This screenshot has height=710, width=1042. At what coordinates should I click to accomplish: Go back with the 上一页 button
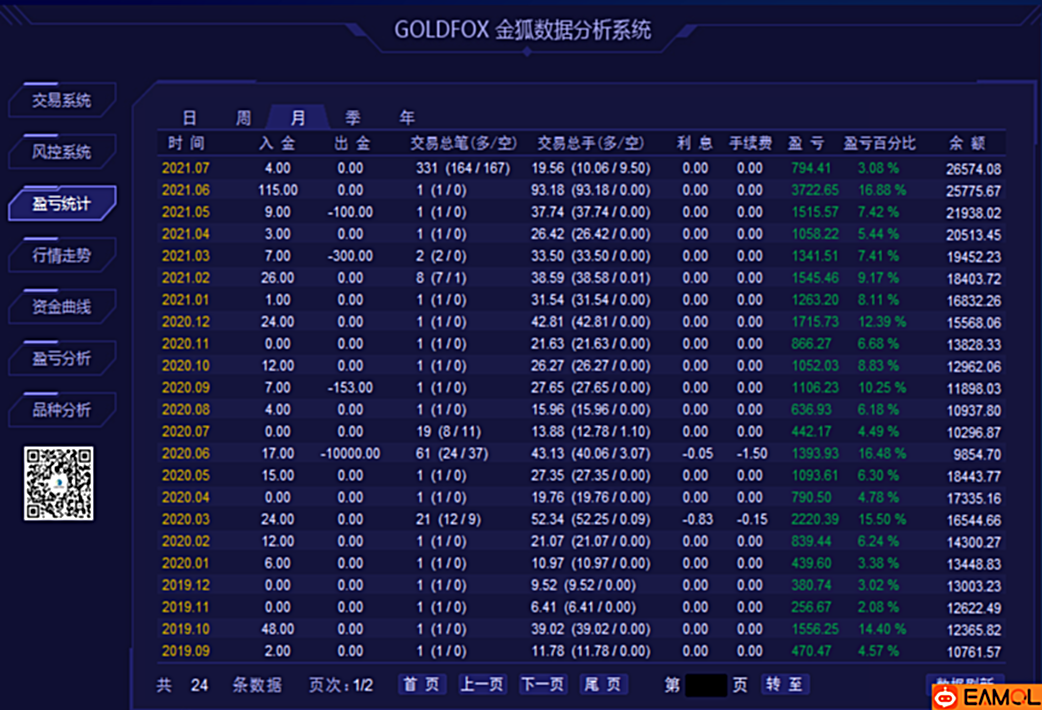point(482,685)
